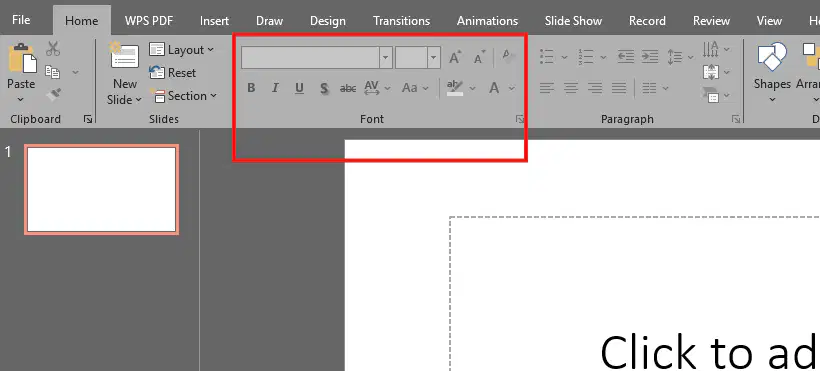The width and height of the screenshot is (820, 371).
Task: Switch to the Transitions tab
Action: 402,21
